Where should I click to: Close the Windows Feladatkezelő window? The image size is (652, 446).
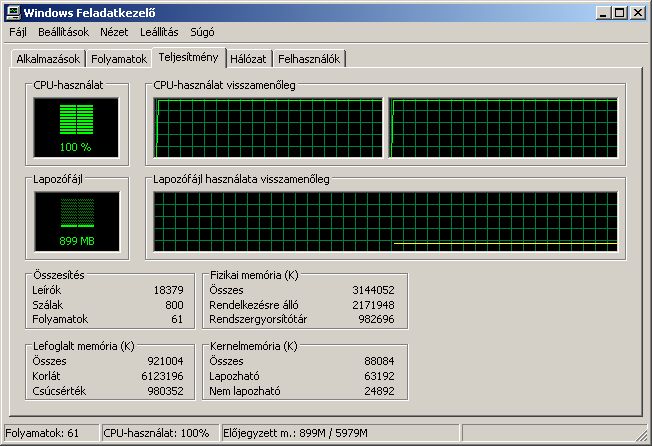click(637, 13)
